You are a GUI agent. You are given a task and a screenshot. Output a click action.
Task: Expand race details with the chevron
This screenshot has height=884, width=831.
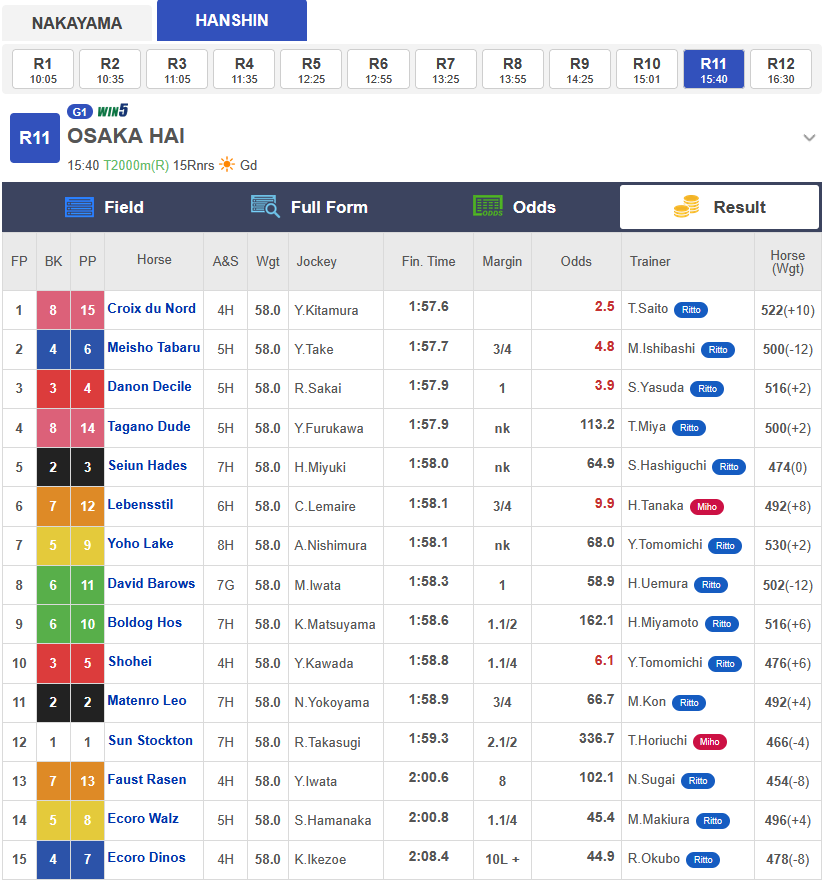(x=809, y=138)
